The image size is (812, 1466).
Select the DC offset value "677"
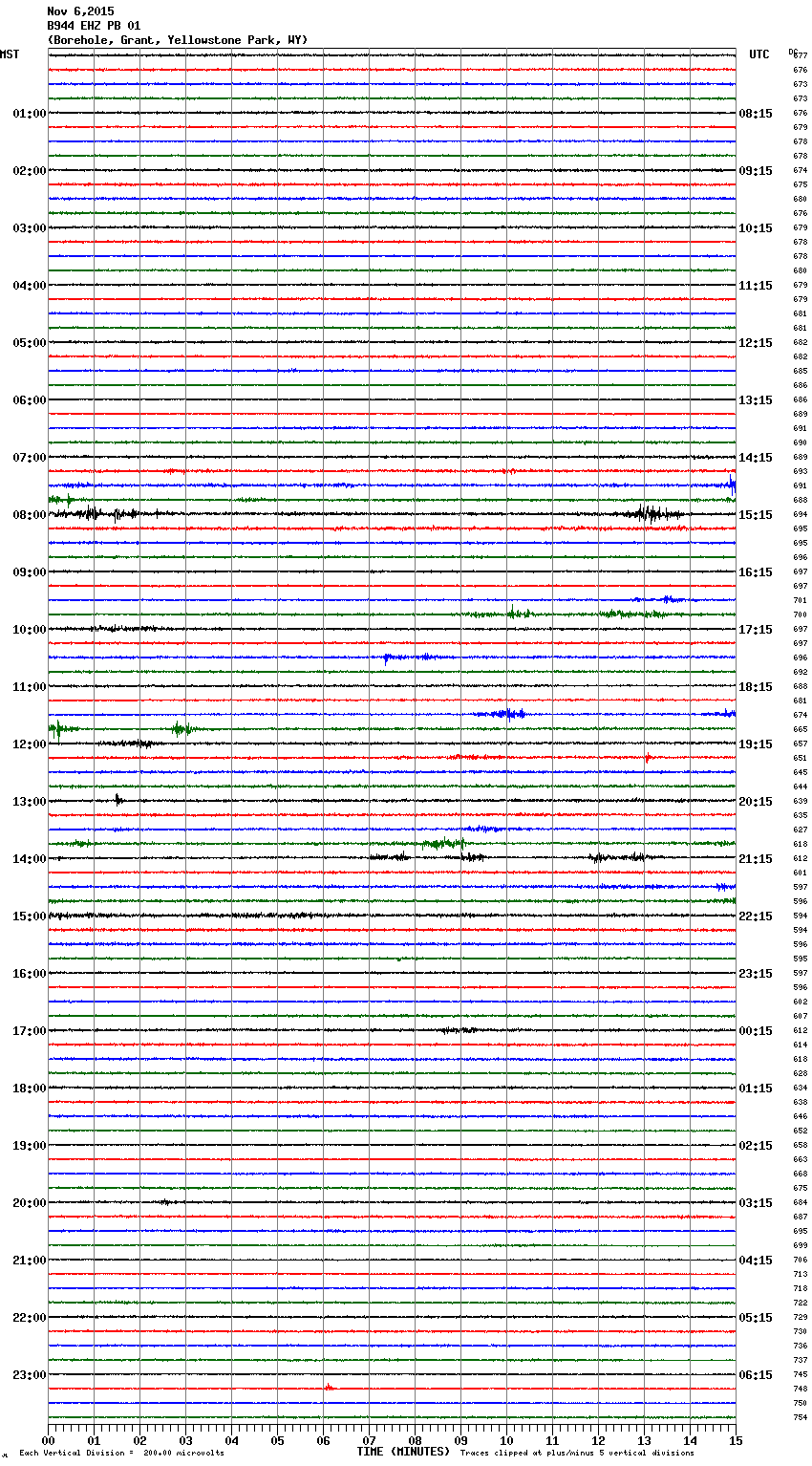pyautogui.click(x=801, y=55)
